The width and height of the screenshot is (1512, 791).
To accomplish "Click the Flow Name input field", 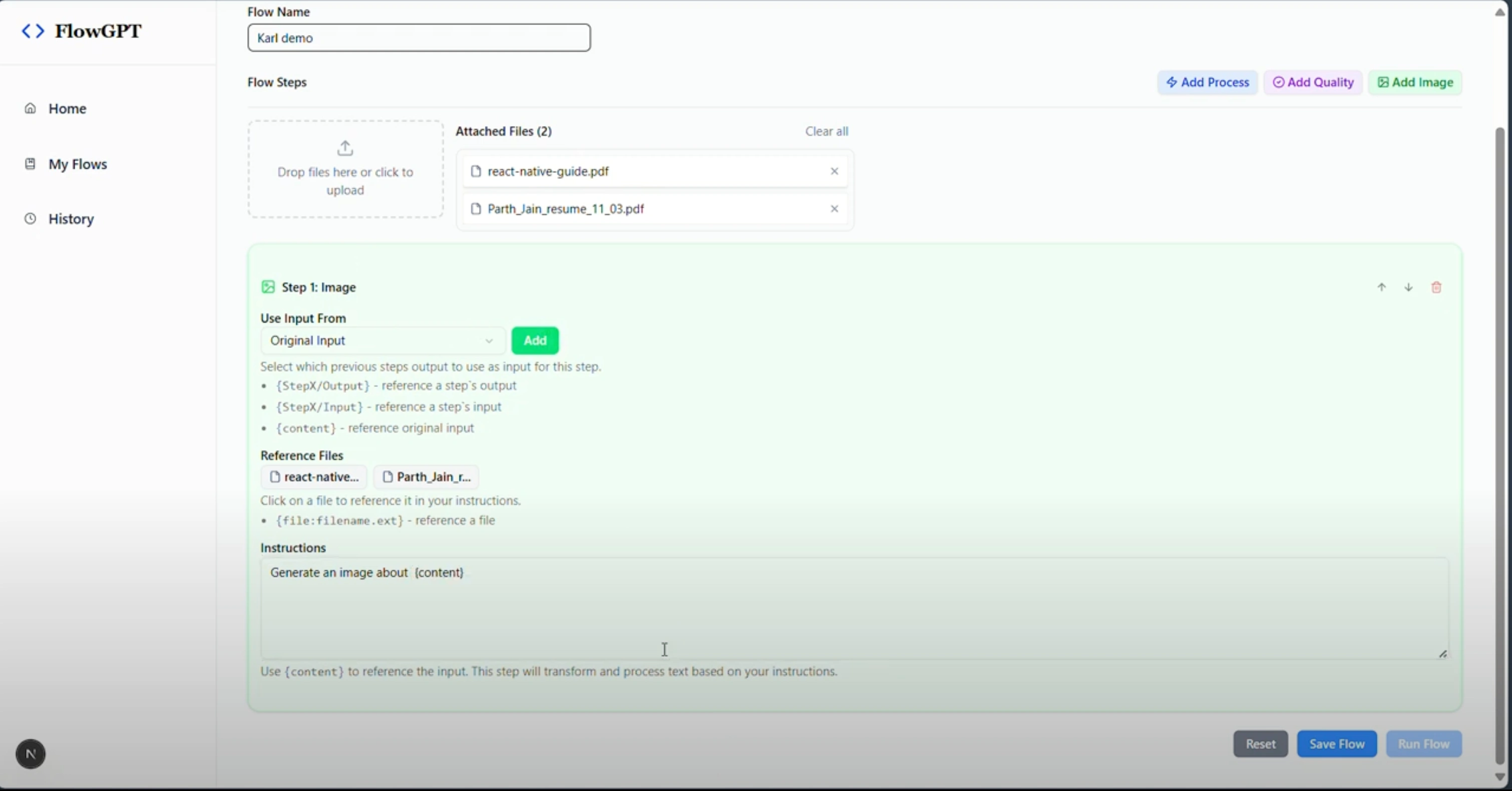I will [419, 38].
